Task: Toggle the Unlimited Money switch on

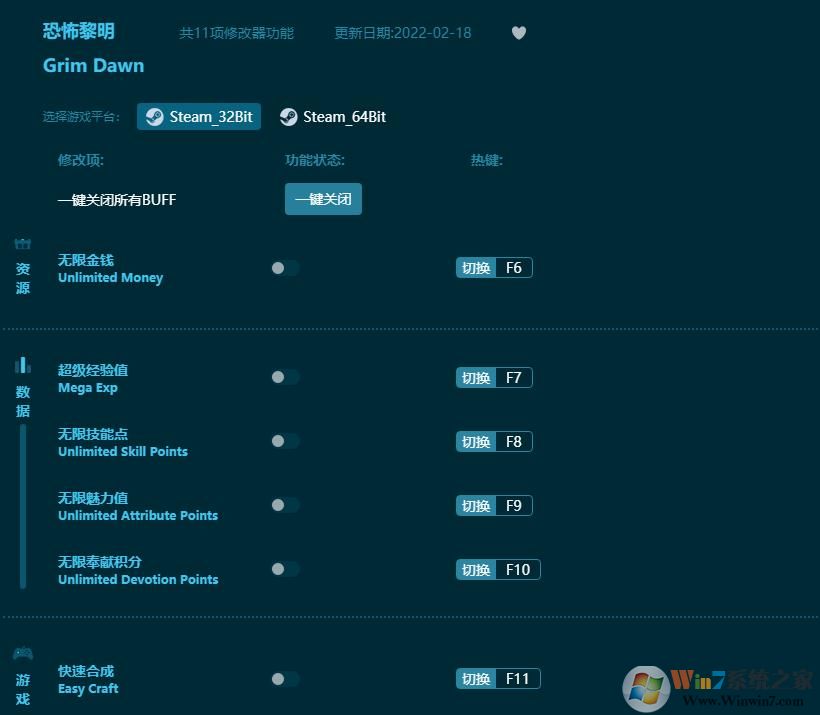Action: [x=285, y=268]
